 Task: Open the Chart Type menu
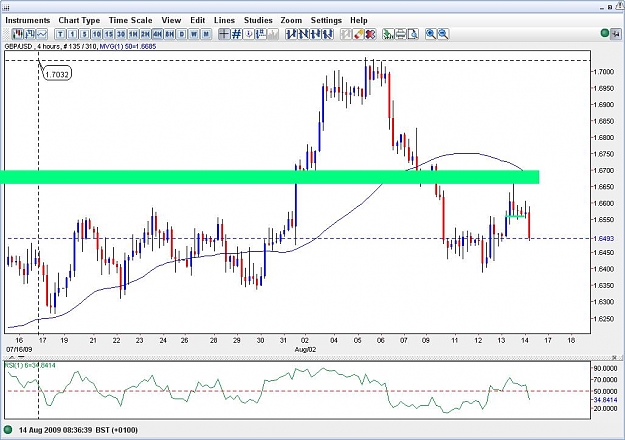(x=79, y=20)
